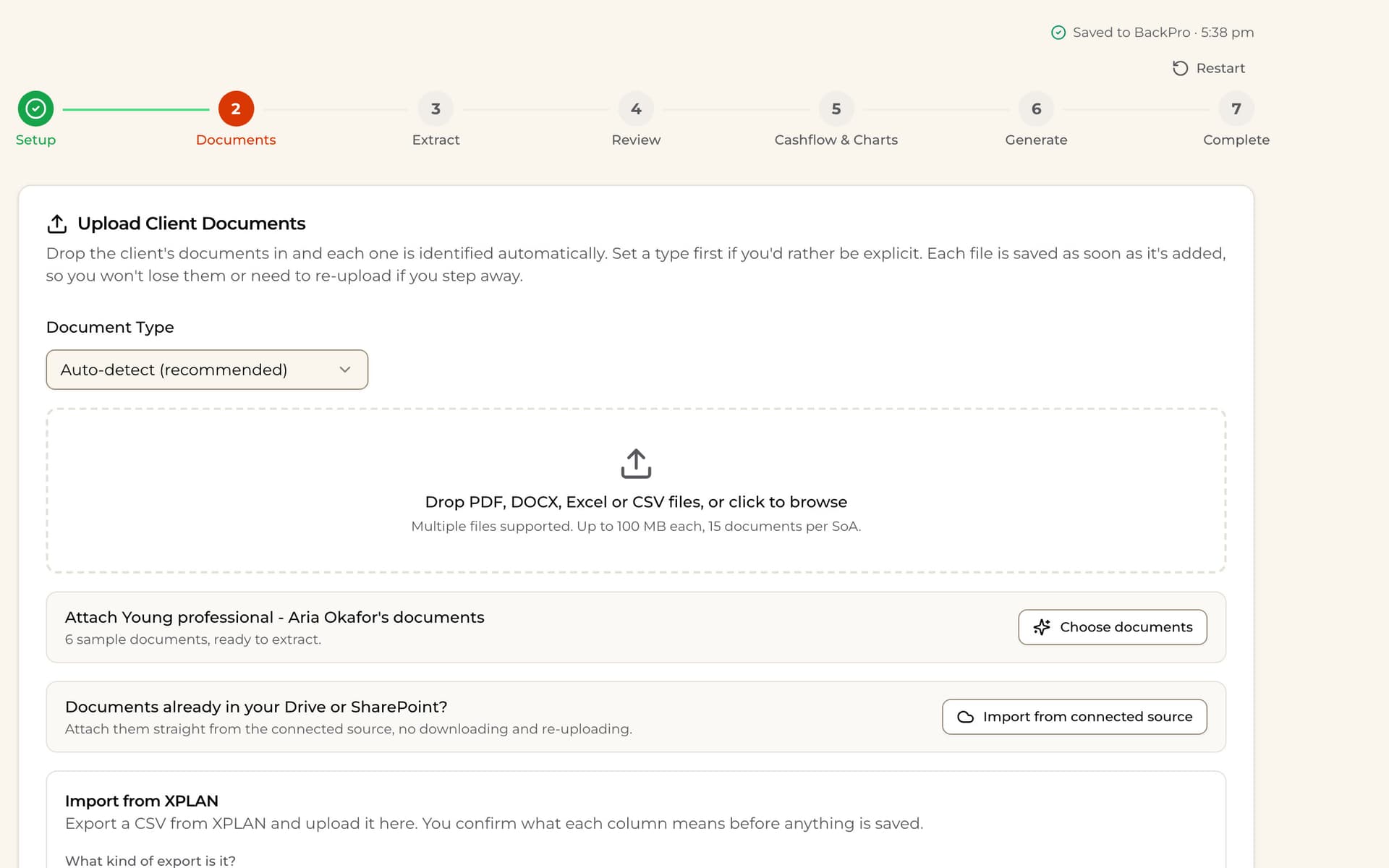
Task: Click 'Attach Young professional - Aria Okafor's documents' text
Action: coord(275,617)
